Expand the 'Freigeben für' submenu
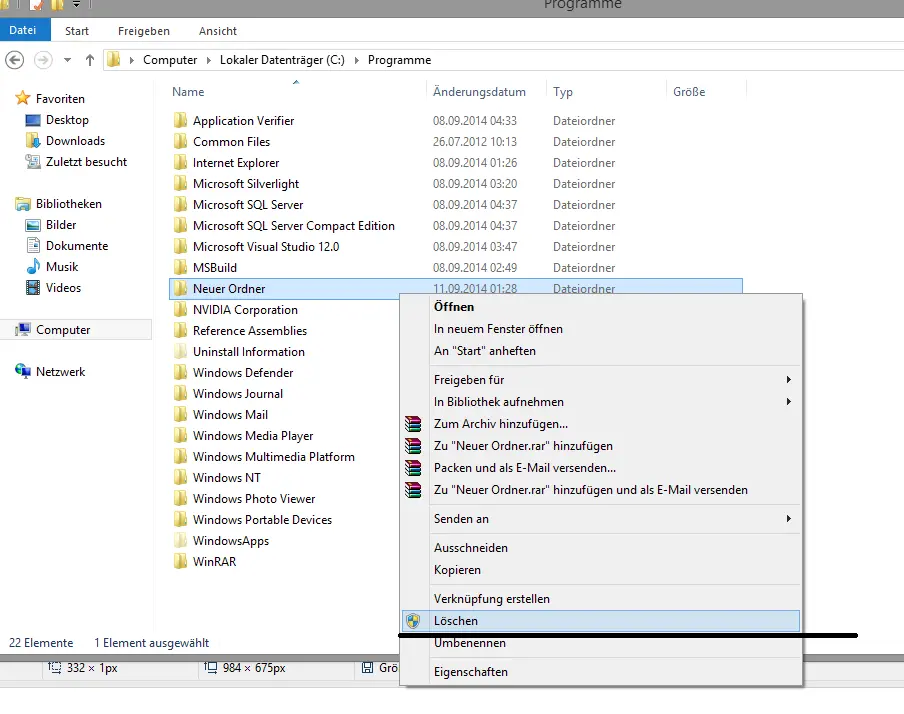904x714 pixels. click(788, 380)
